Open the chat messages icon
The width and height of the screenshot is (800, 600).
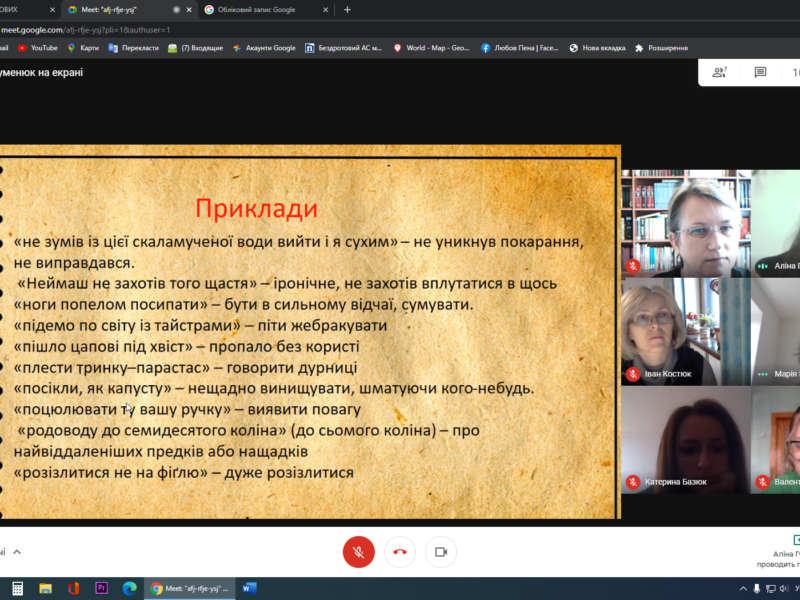(x=760, y=72)
